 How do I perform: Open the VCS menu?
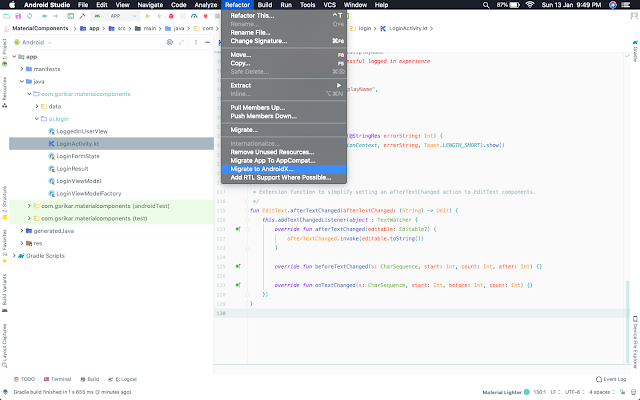329,5
